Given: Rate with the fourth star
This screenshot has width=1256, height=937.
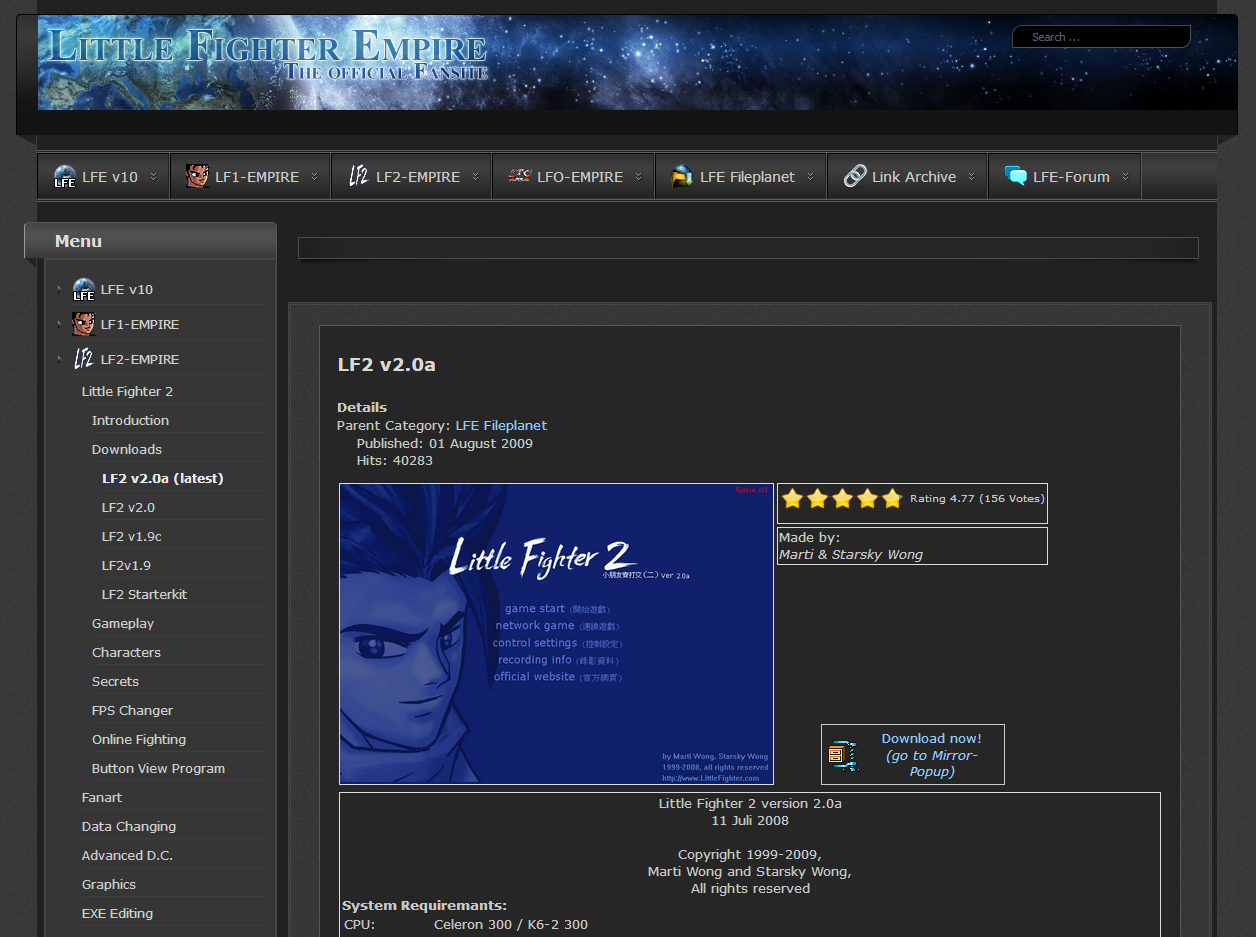Looking at the screenshot, I should pos(867,498).
